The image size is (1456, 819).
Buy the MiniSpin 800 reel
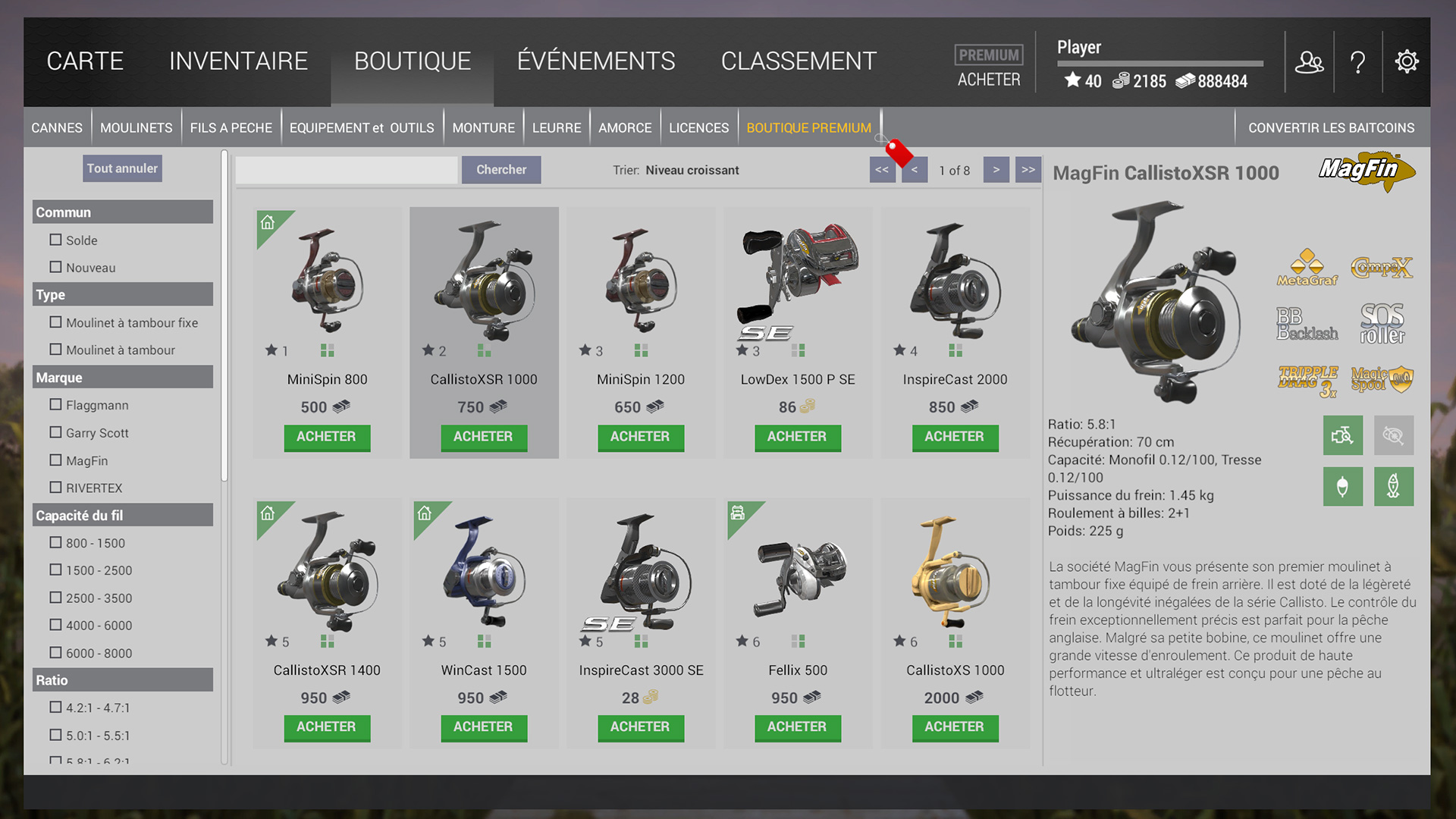(326, 437)
